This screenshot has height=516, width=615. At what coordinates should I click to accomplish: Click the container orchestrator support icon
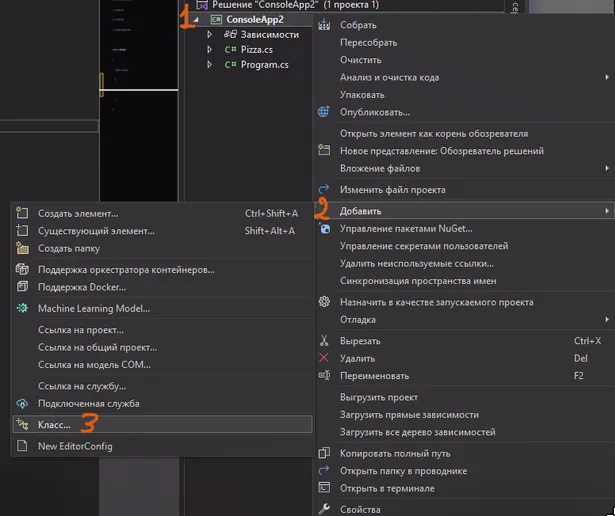[22, 269]
